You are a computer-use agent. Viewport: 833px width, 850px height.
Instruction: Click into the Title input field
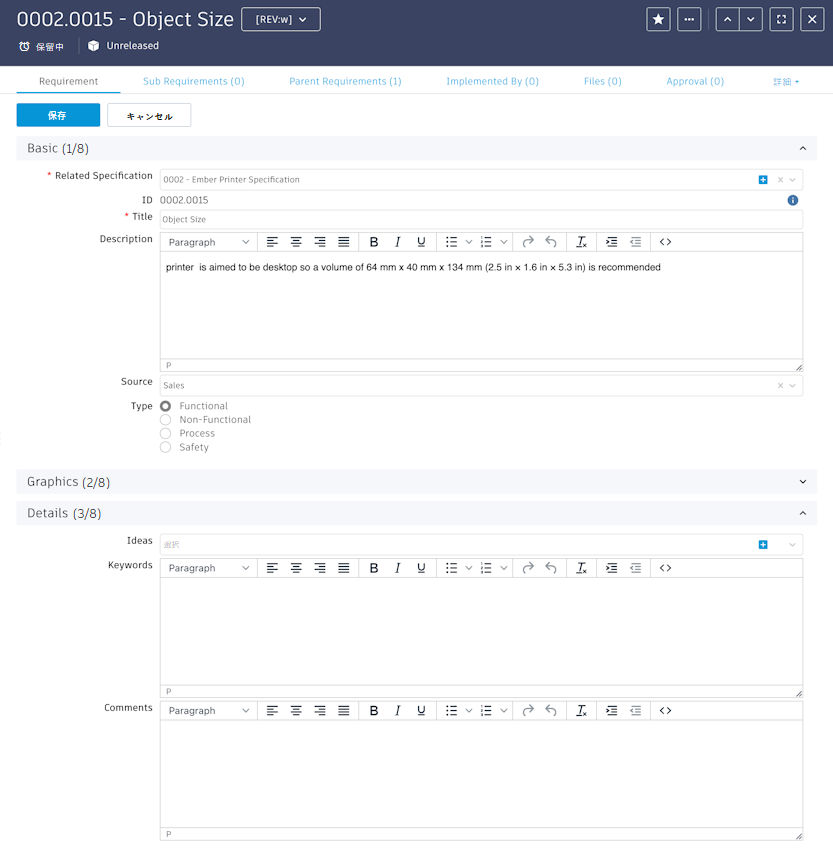pos(481,220)
